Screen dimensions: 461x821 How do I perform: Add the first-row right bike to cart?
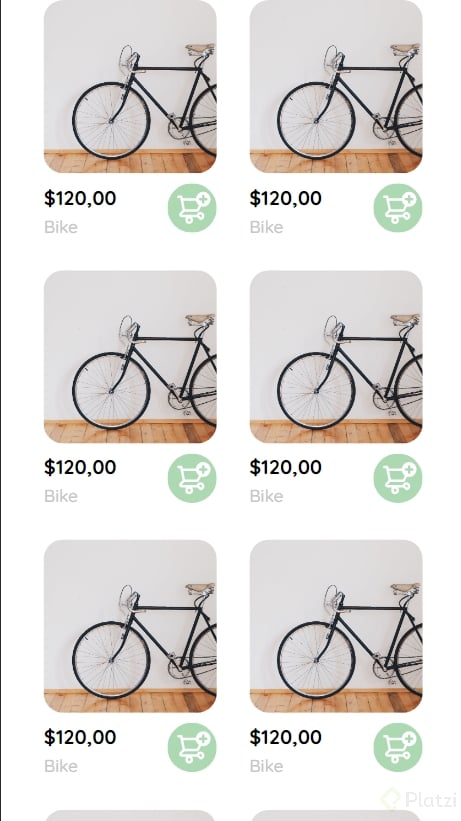[x=398, y=208]
